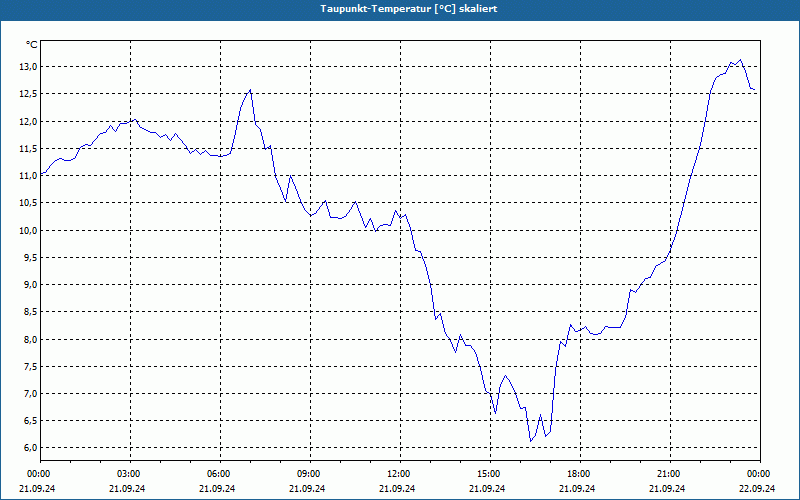800x500 pixels.
Task: Click the 15:00 time axis label
Action: pos(488,474)
